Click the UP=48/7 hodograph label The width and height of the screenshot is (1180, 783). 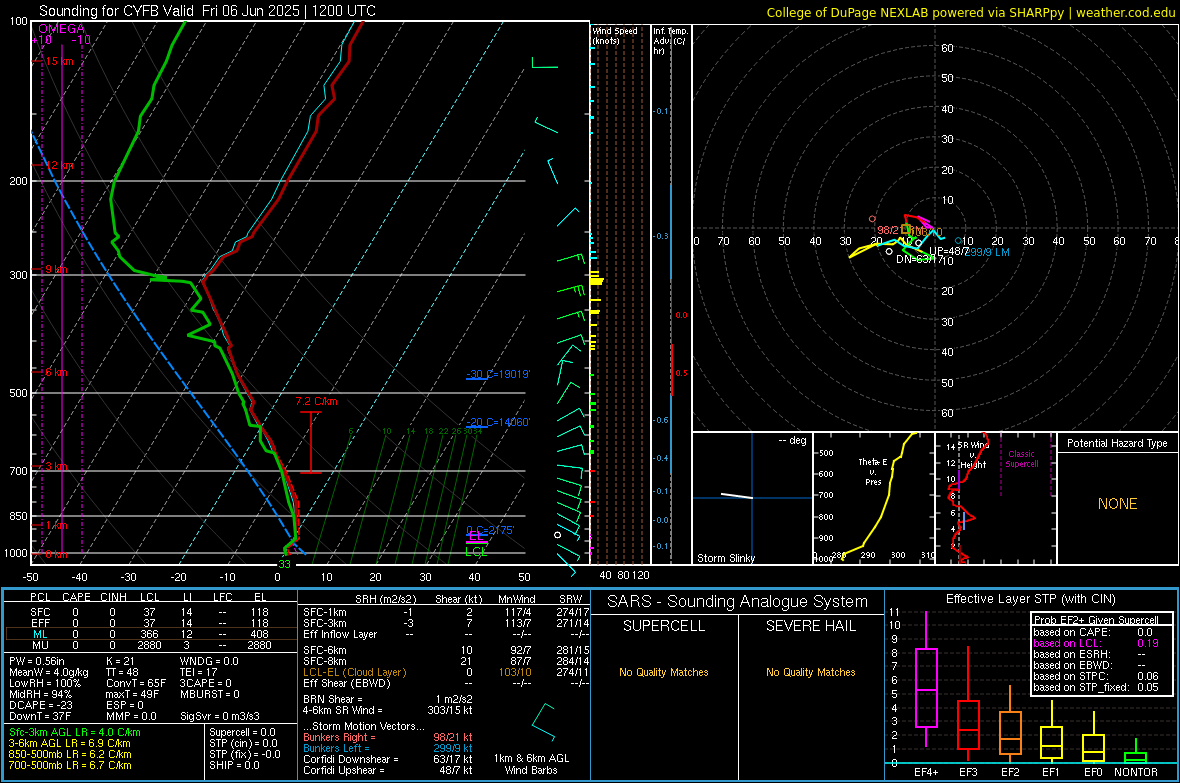pyautogui.click(x=947, y=250)
